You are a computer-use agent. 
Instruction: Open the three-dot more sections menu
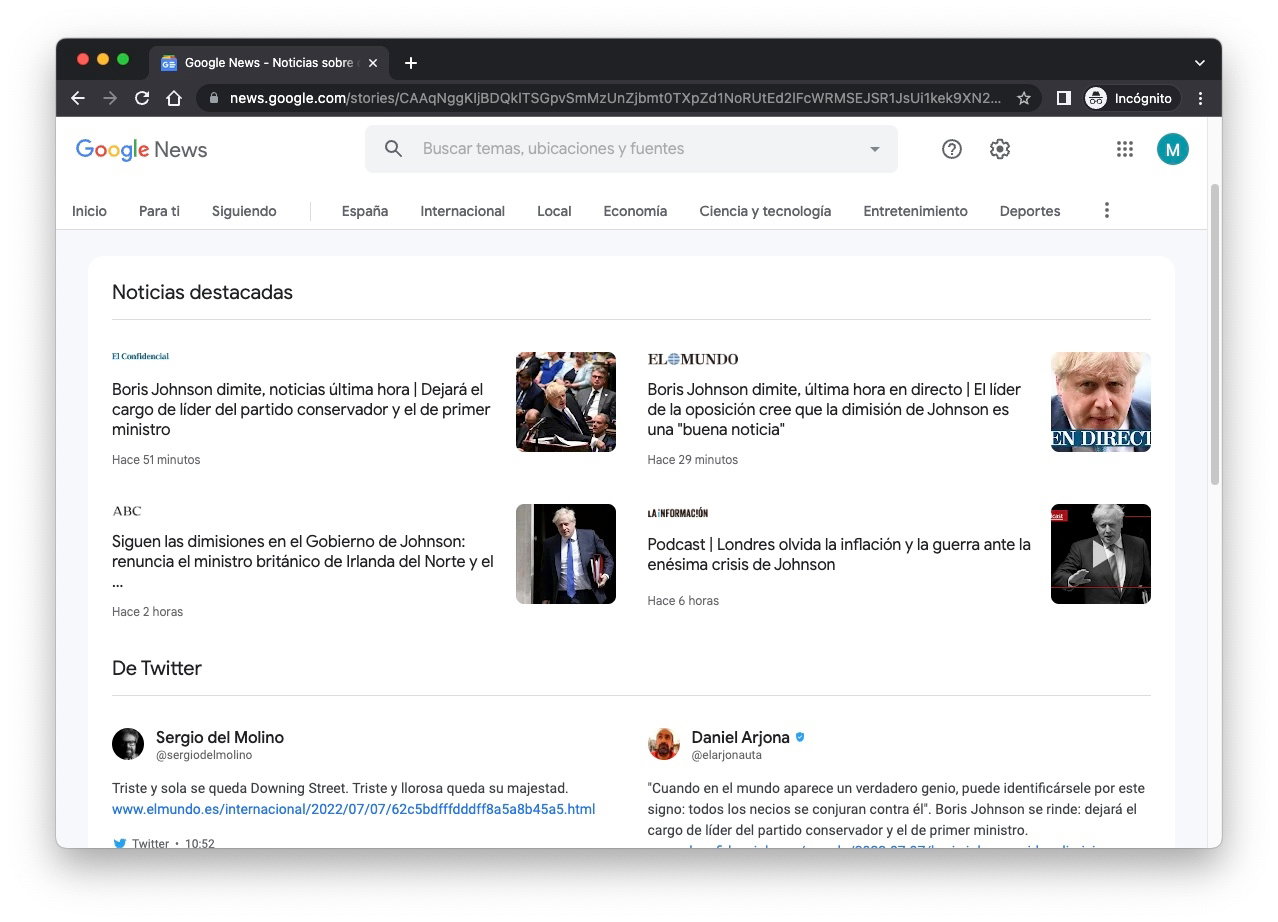pos(1106,210)
